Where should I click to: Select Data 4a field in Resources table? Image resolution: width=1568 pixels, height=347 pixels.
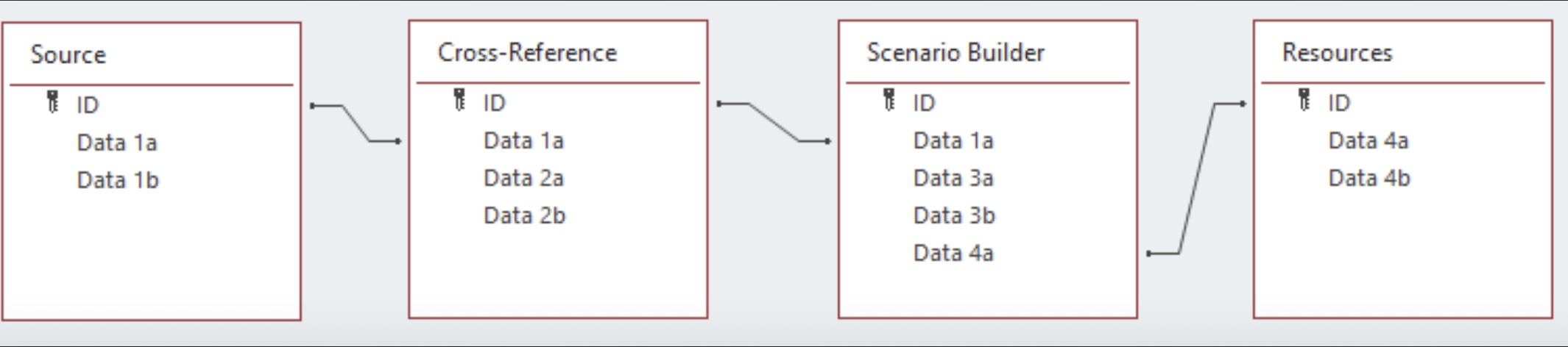tap(1368, 140)
